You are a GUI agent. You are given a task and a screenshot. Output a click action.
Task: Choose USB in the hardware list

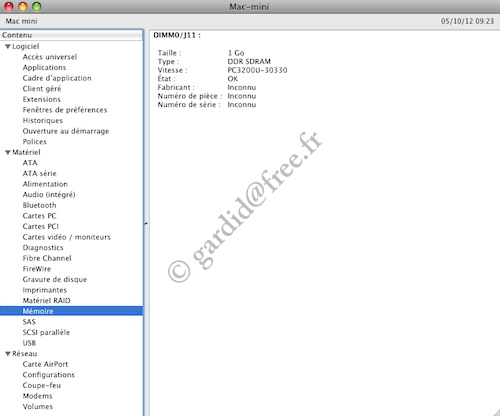[x=29, y=343]
